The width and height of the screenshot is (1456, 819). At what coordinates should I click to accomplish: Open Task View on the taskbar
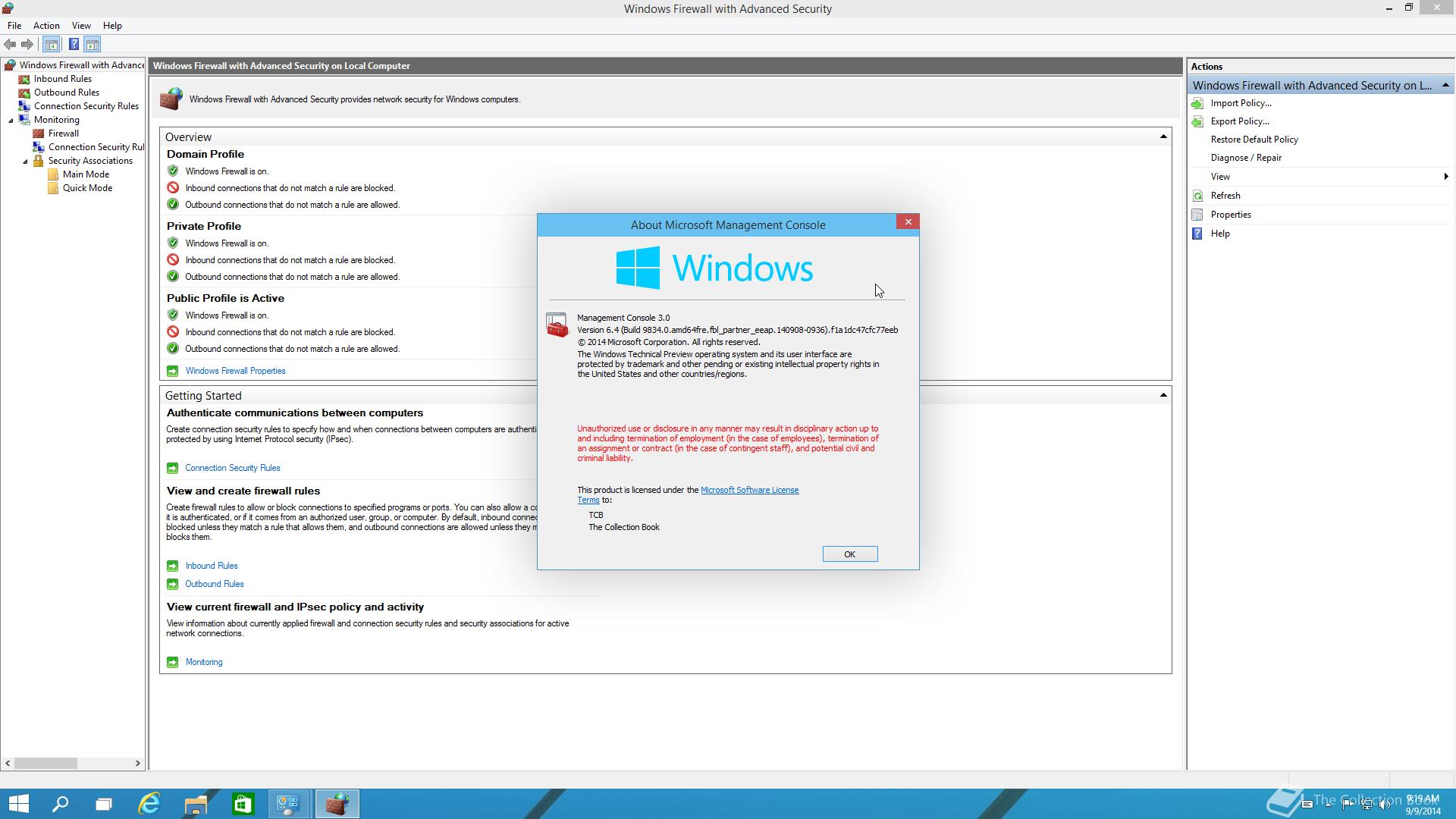pyautogui.click(x=104, y=804)
